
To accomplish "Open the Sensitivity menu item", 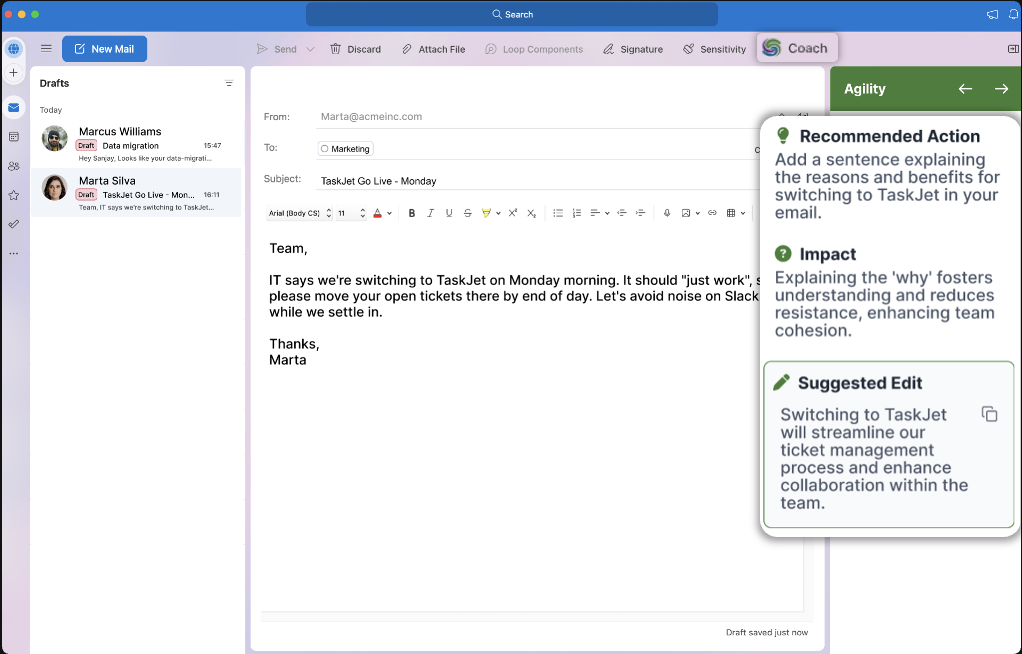I will 714,49.
